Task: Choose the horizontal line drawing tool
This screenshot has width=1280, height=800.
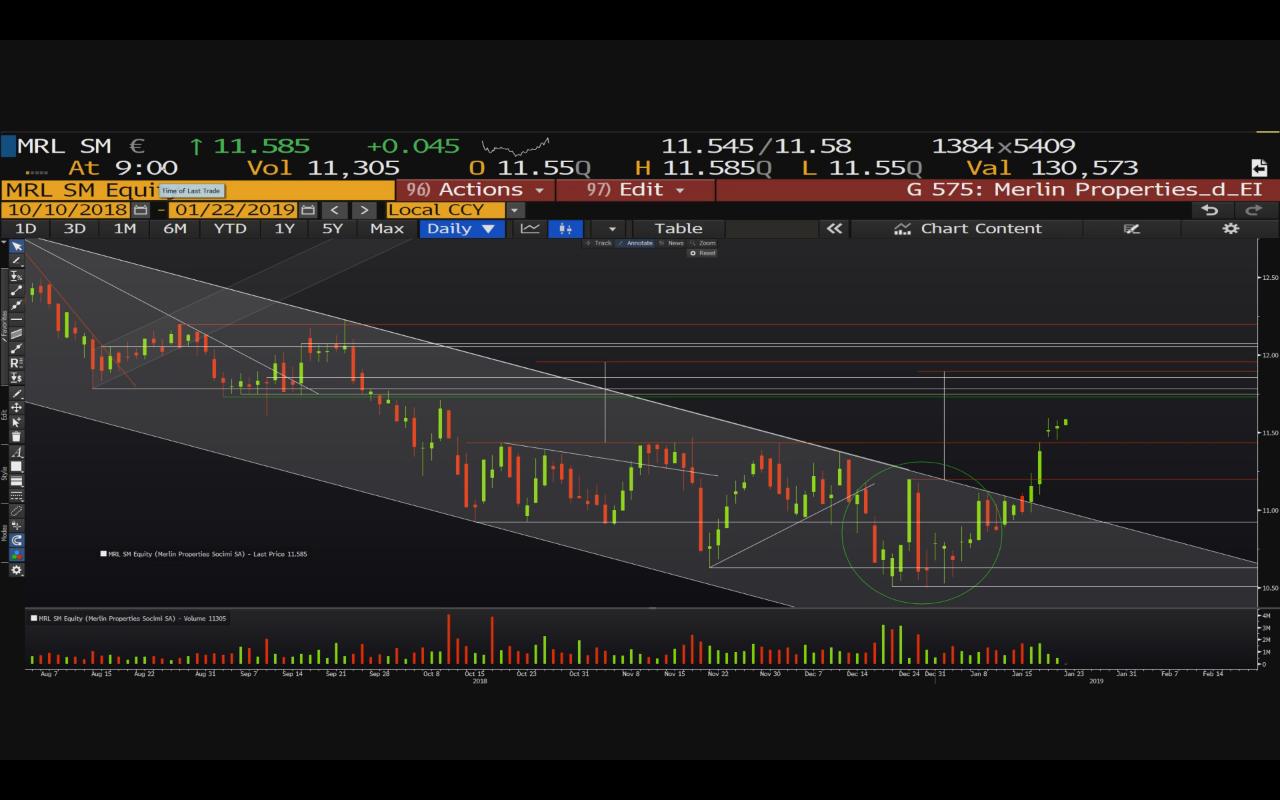Action: click(16, 318)
